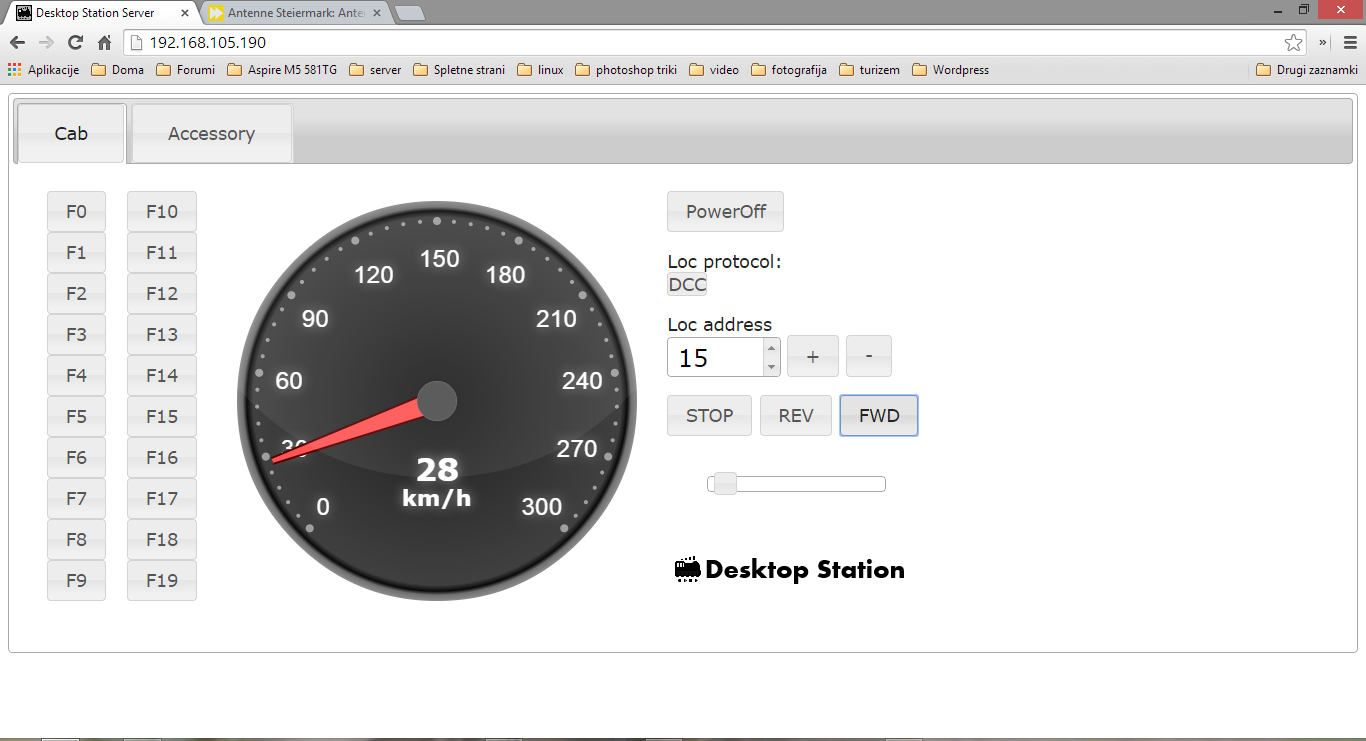Click the speed slider track
This screenshot has width=1366, height=741.
[x=797, y=484]
